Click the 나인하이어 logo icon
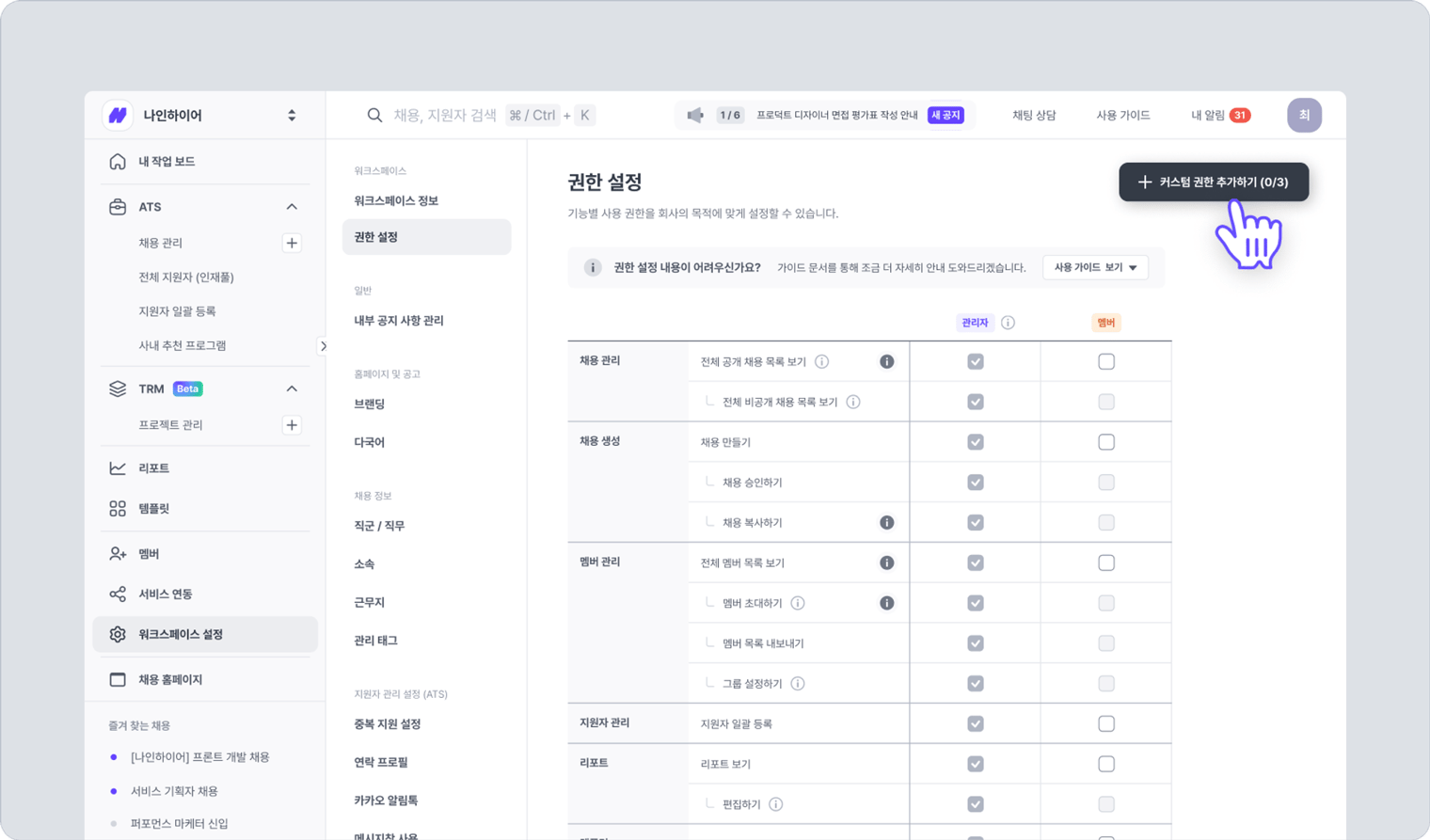Viewport: 1430px width, 840px height. point(118,115)
